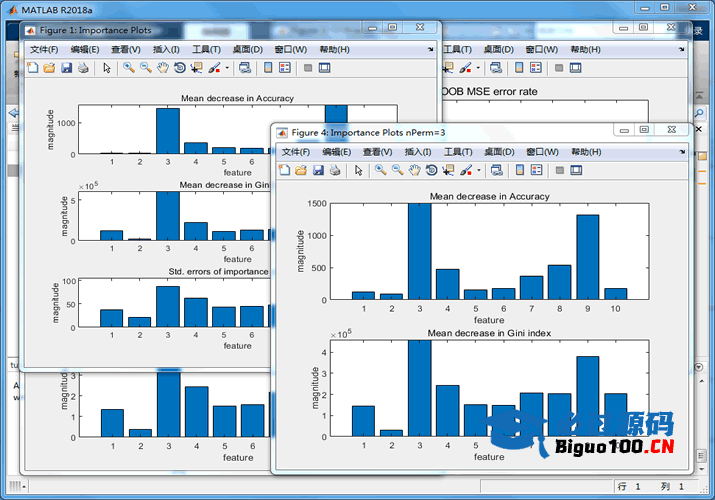Select Data Cursor tool in Figure 4
Viewport: 715px width, 500px height.
pos(448,170)
